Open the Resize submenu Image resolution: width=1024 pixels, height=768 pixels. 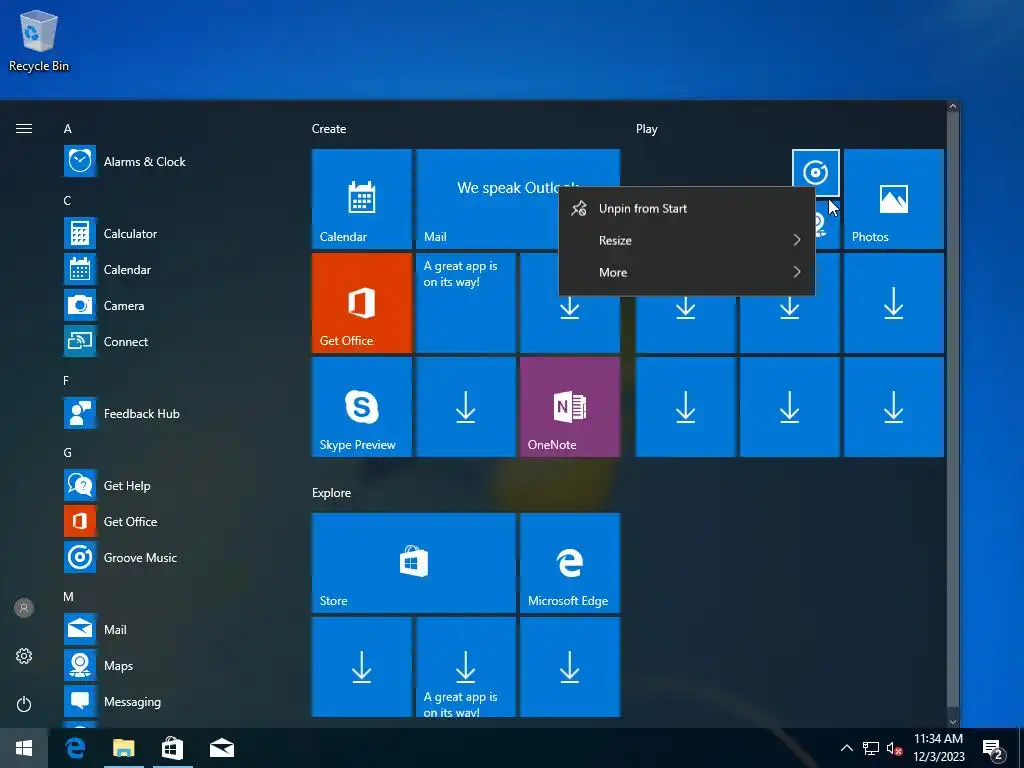(x=687, y=240)
